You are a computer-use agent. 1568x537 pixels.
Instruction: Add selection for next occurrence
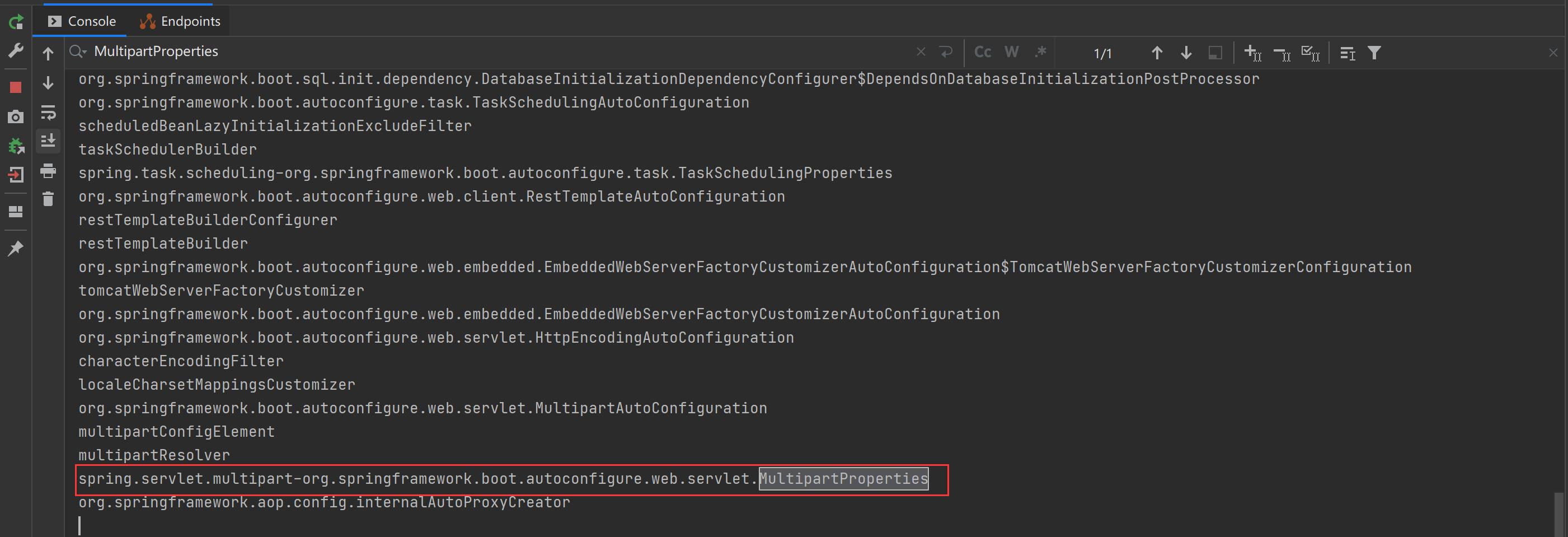(1253, 53)
